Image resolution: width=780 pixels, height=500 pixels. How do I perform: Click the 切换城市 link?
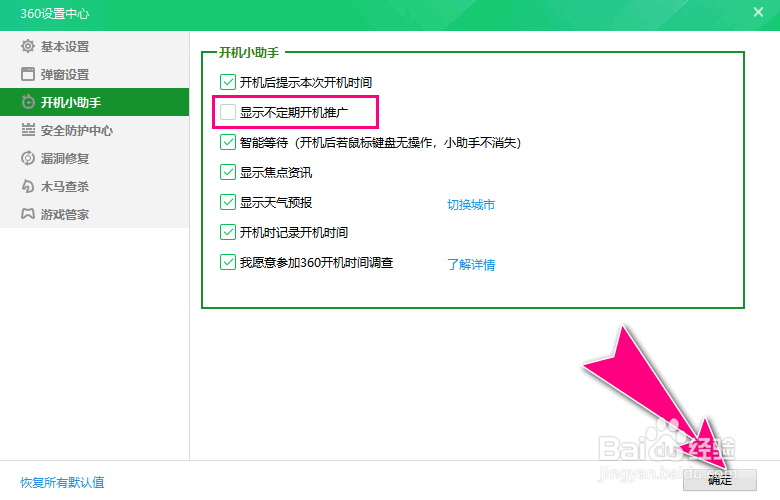(471, 204)
